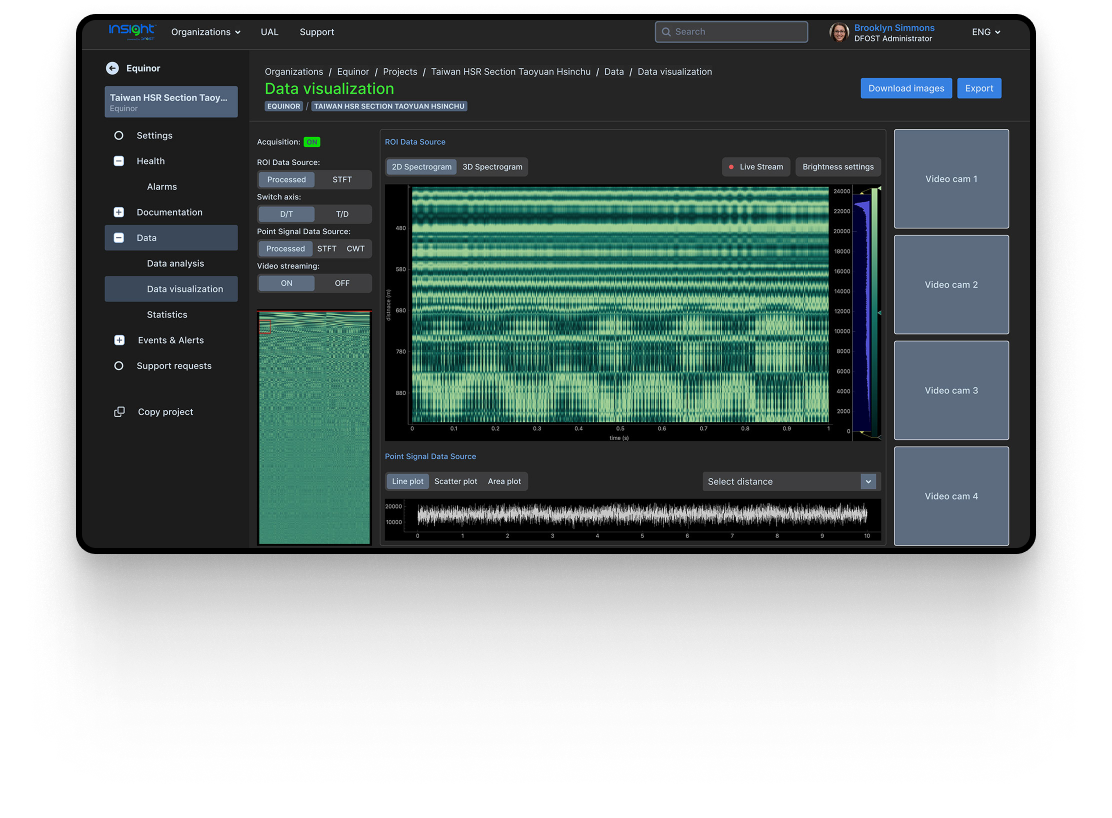Turn video streaming OFF
The image size is (1112, 818).
[x=342, y=283]
